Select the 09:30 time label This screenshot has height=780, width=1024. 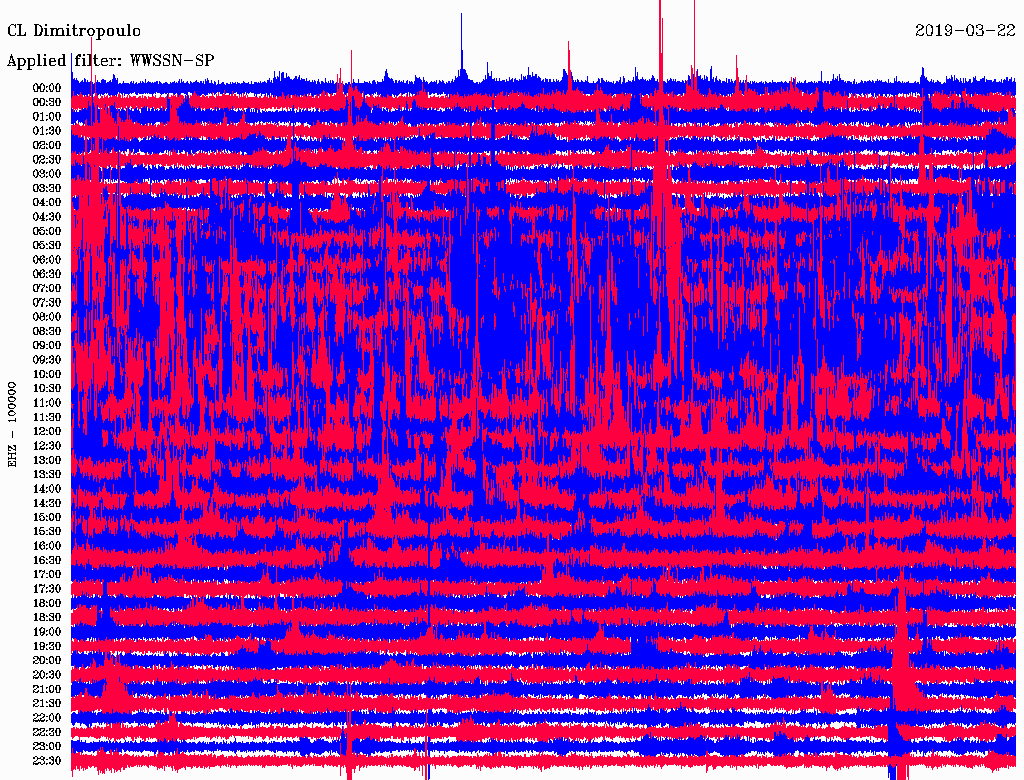(x=47, y=360)
